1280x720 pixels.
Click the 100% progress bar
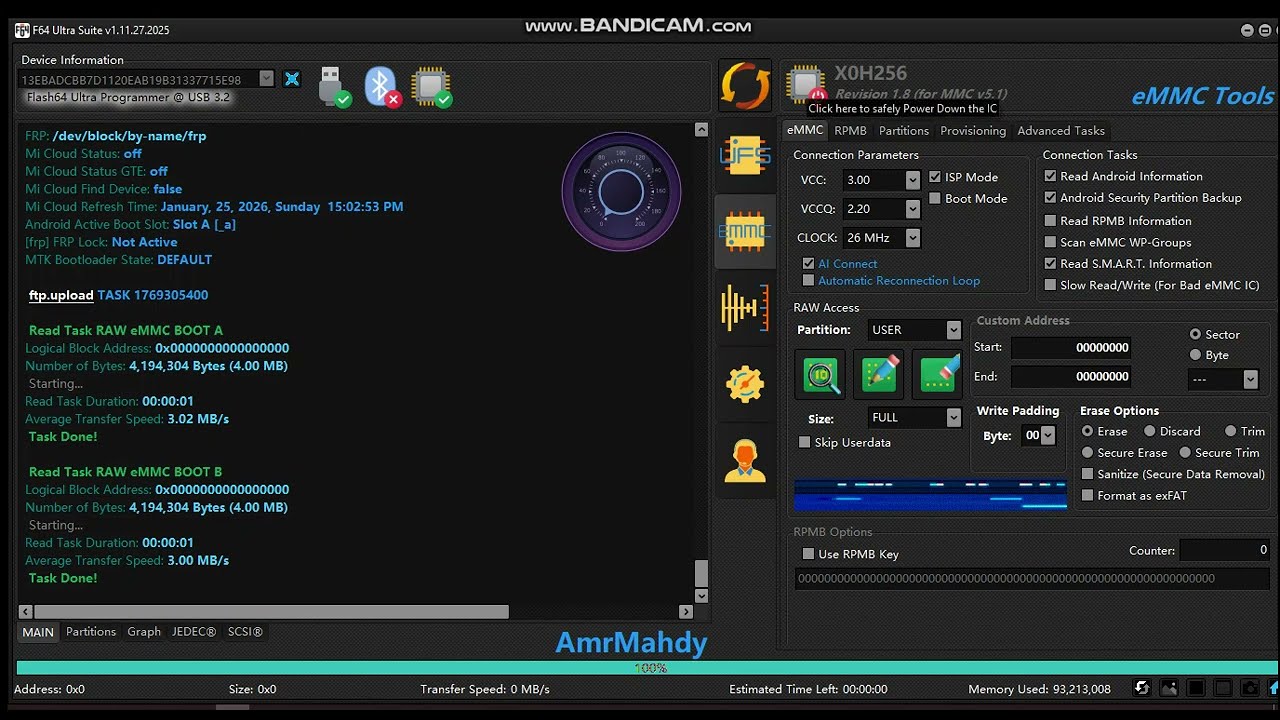coord(647,668)
